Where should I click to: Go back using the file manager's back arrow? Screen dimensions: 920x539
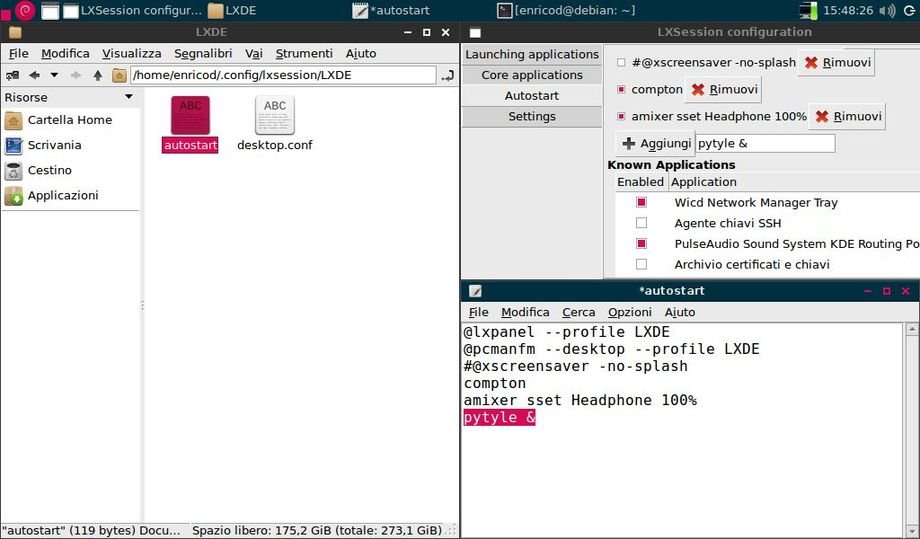pos(34,75)
